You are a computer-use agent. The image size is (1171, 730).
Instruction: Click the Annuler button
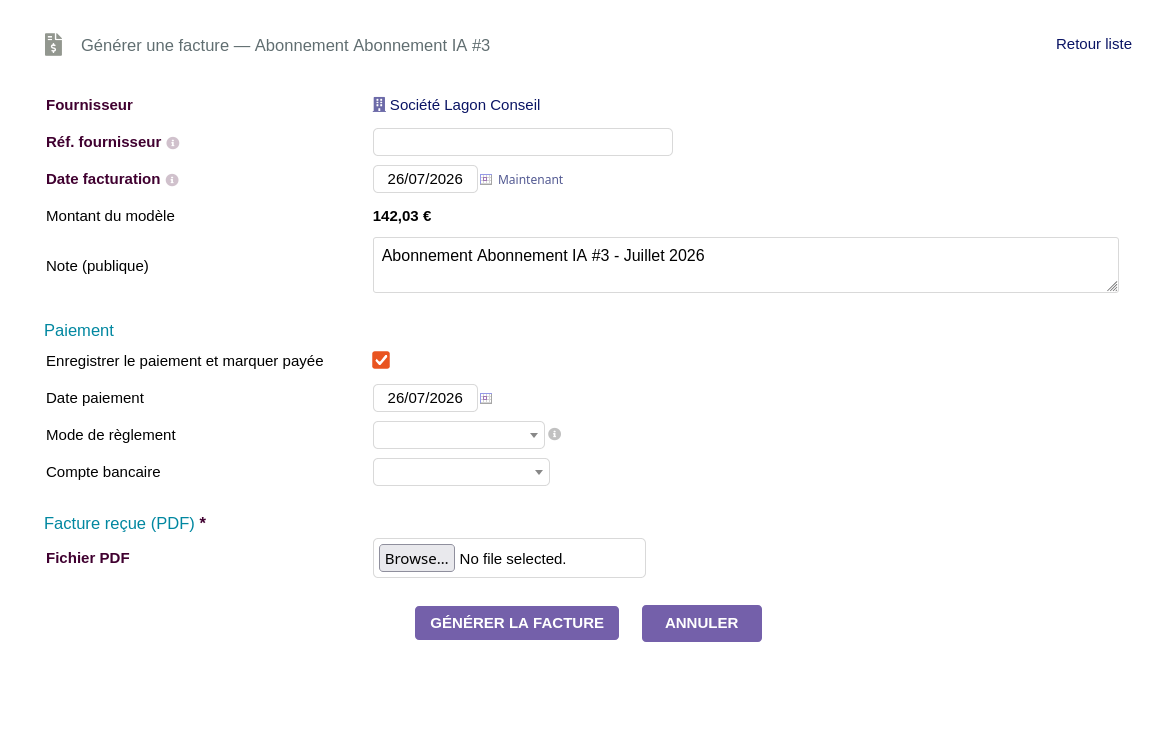pos(701,623)
